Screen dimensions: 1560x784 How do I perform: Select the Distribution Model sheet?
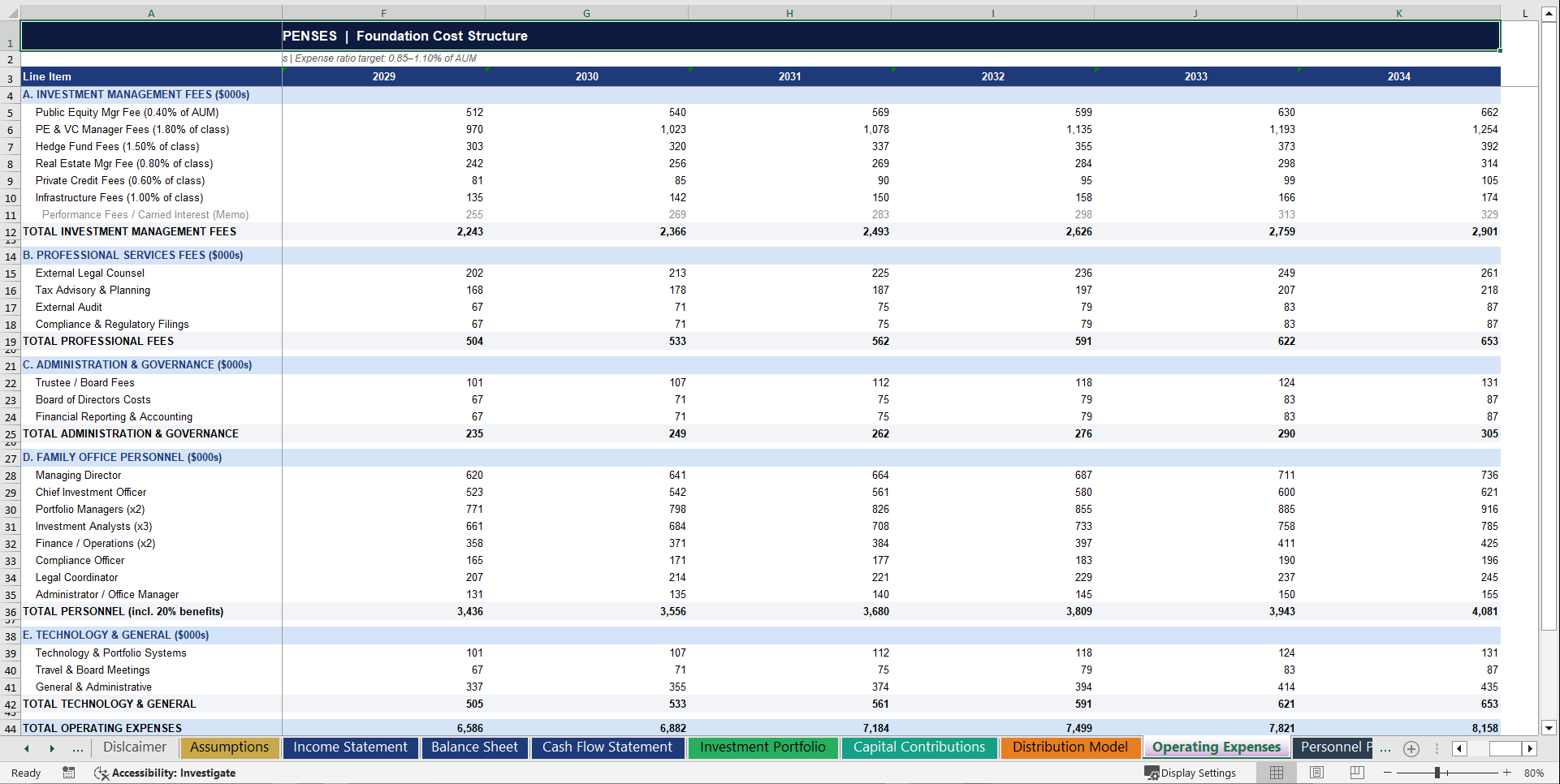[1070, 747]
